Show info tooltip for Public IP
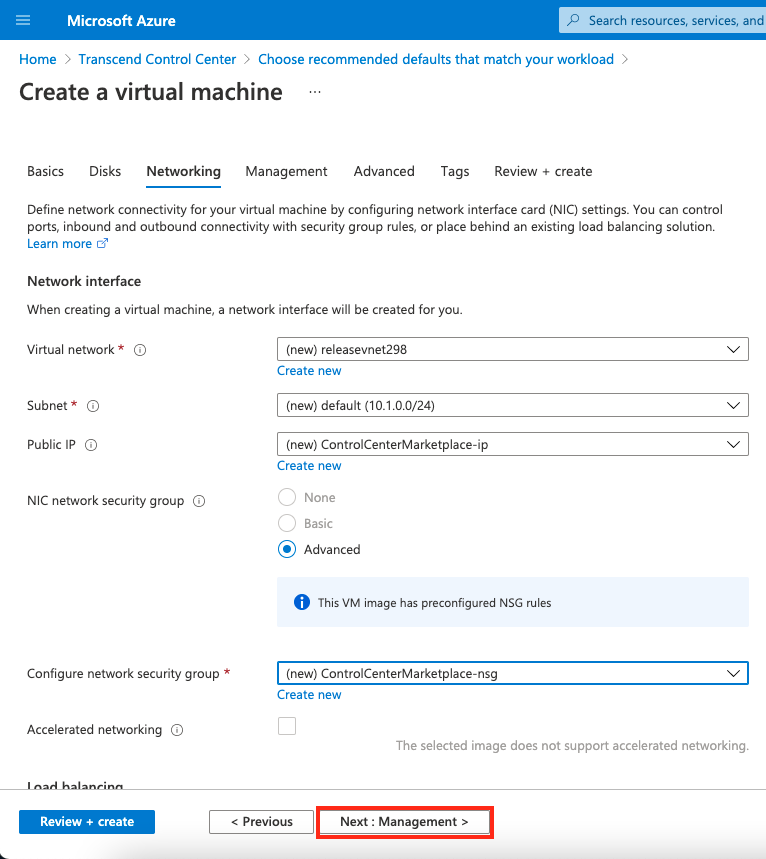Image resolution: width=766 pixels, height=859 pixels. point(91,445)
